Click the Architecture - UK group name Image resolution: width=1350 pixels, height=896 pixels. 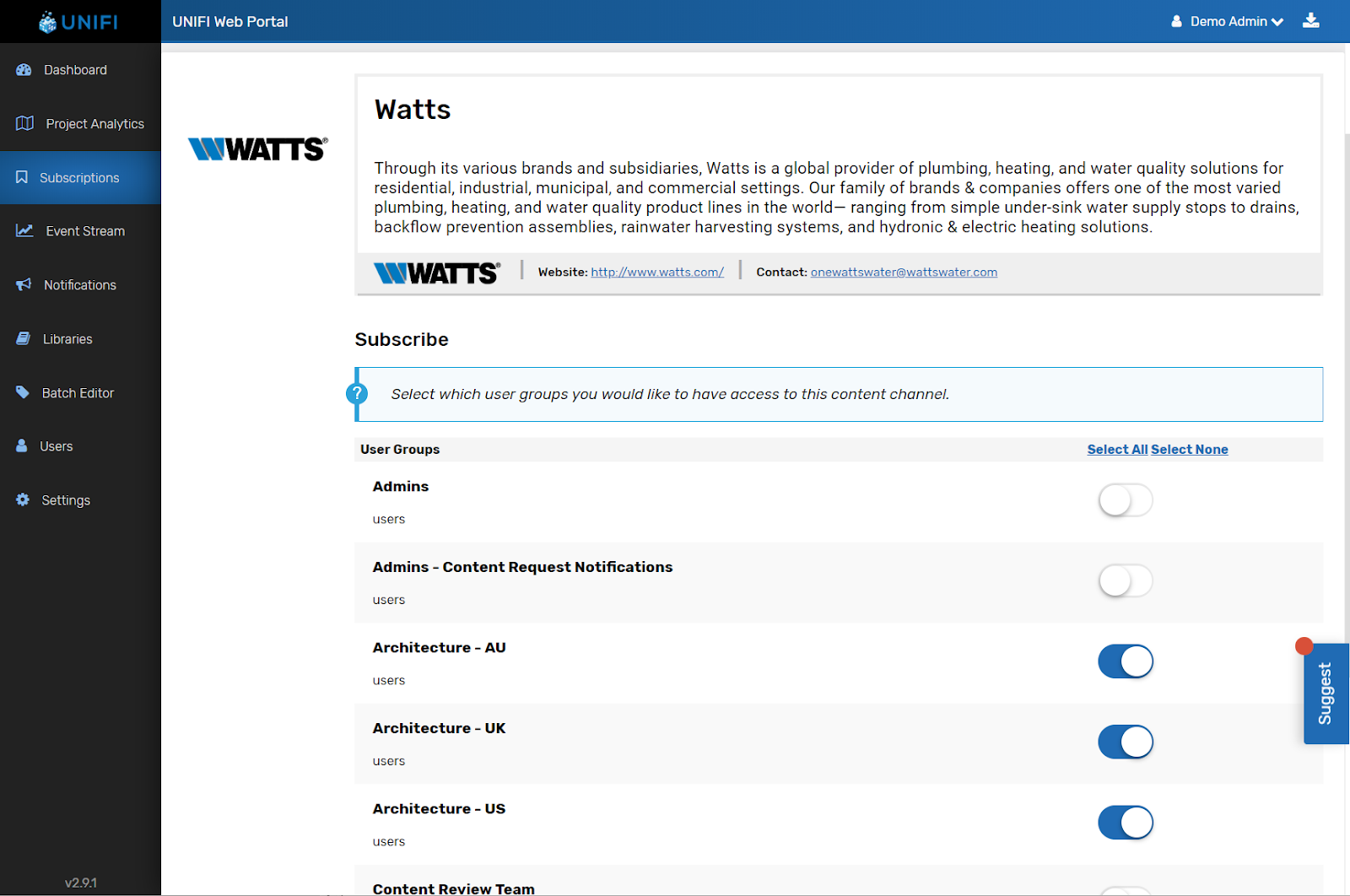[x=440, y=728]
